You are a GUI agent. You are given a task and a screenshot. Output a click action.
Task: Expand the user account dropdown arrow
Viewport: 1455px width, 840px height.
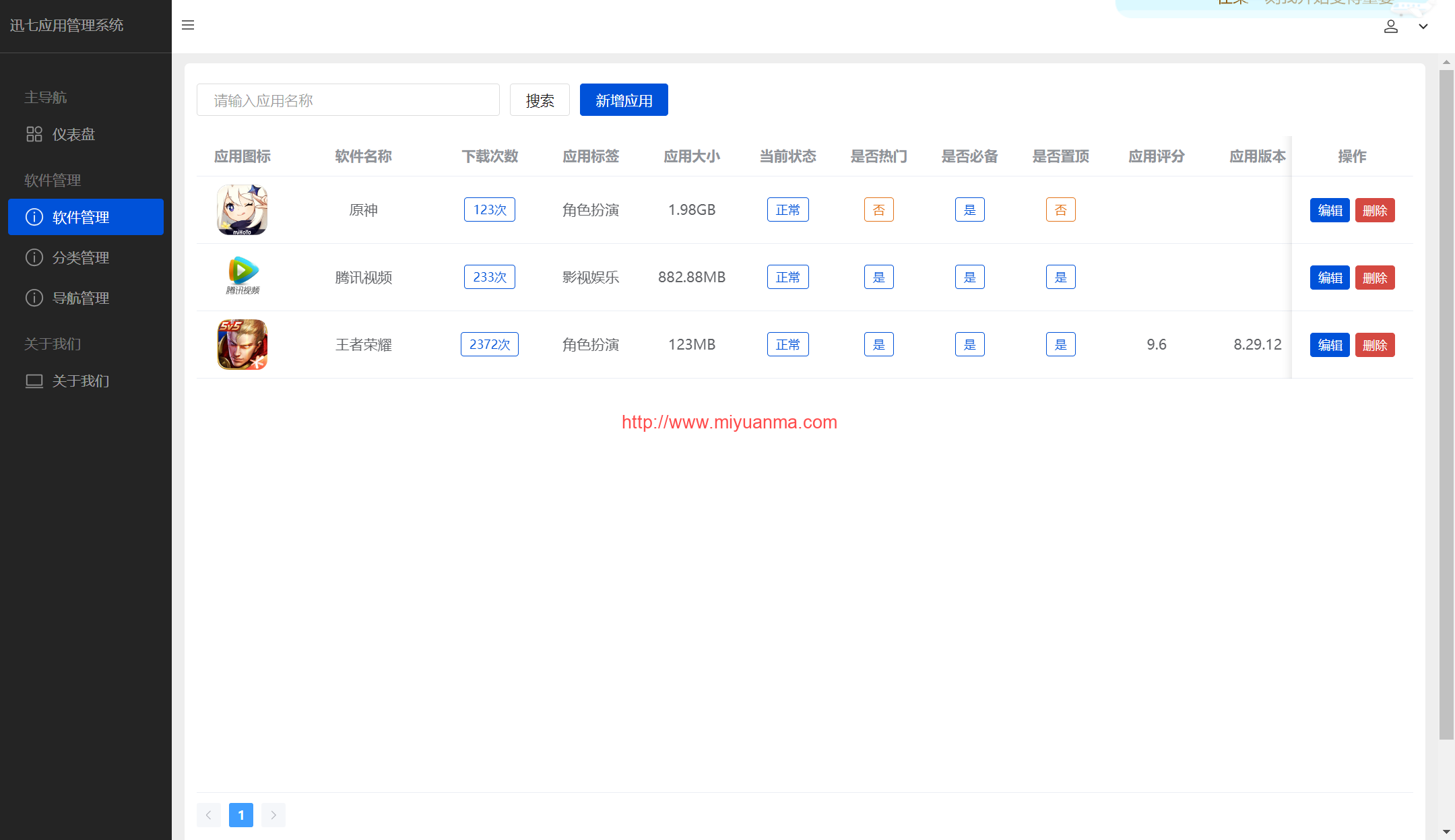[x=1423, y=26]
